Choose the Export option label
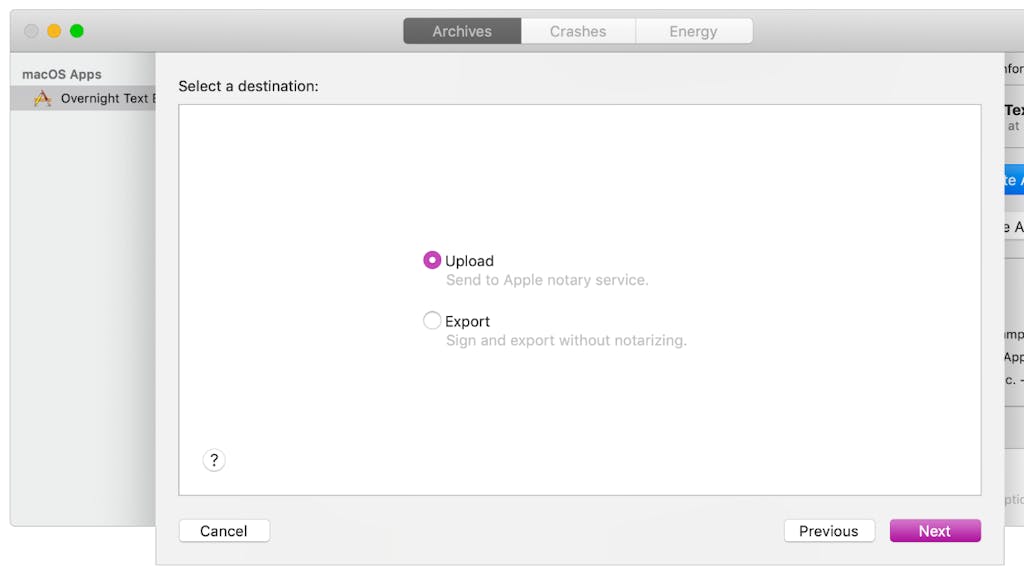Viewport: 1024px width, 575px height. click(x=468, y=321)
